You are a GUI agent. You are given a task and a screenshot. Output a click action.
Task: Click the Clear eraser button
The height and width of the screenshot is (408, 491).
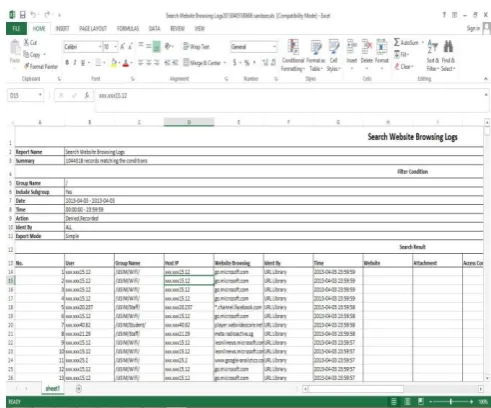(x=403, y=66)
